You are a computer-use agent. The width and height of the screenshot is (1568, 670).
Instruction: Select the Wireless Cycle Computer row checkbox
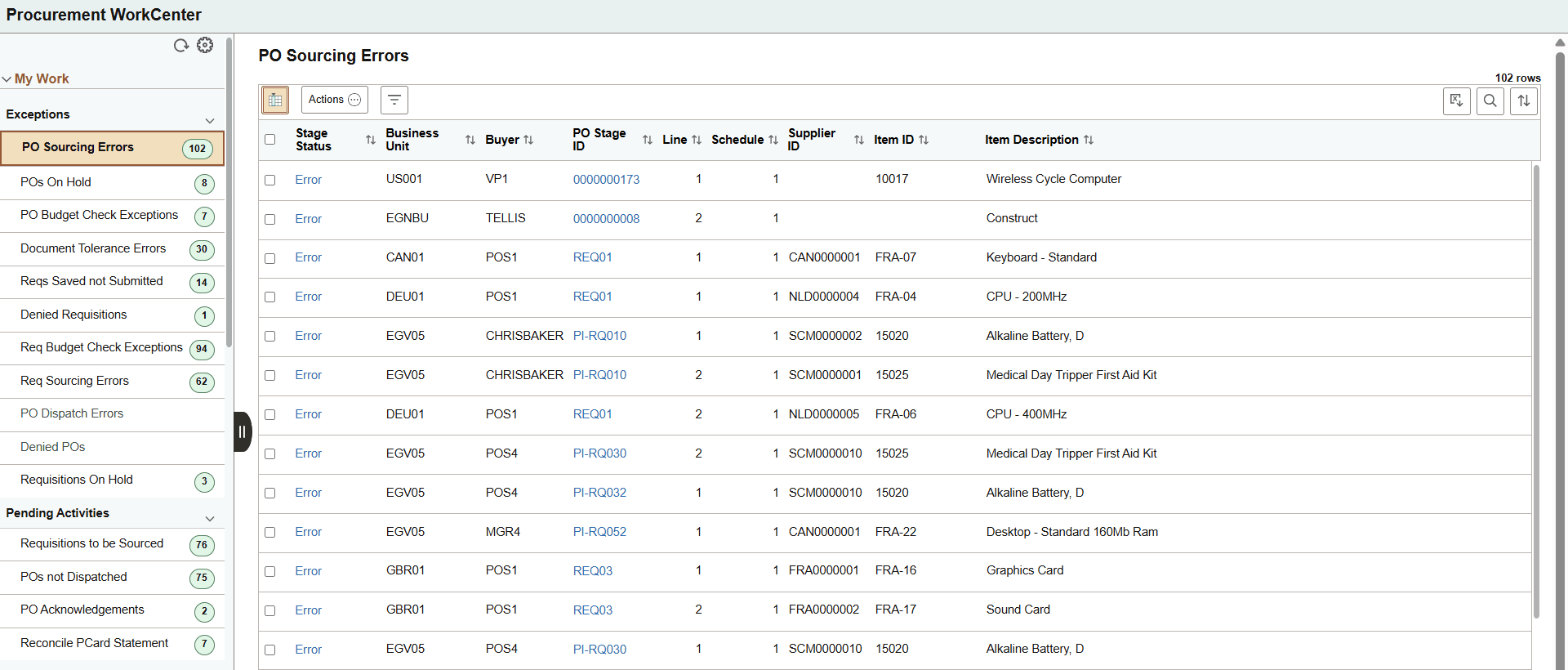point(270,180)
